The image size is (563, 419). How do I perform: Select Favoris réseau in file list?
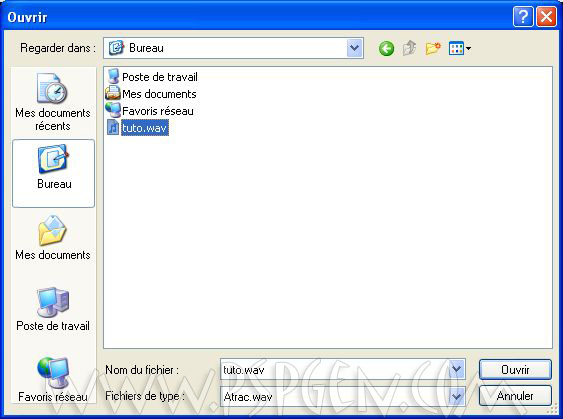150,111
